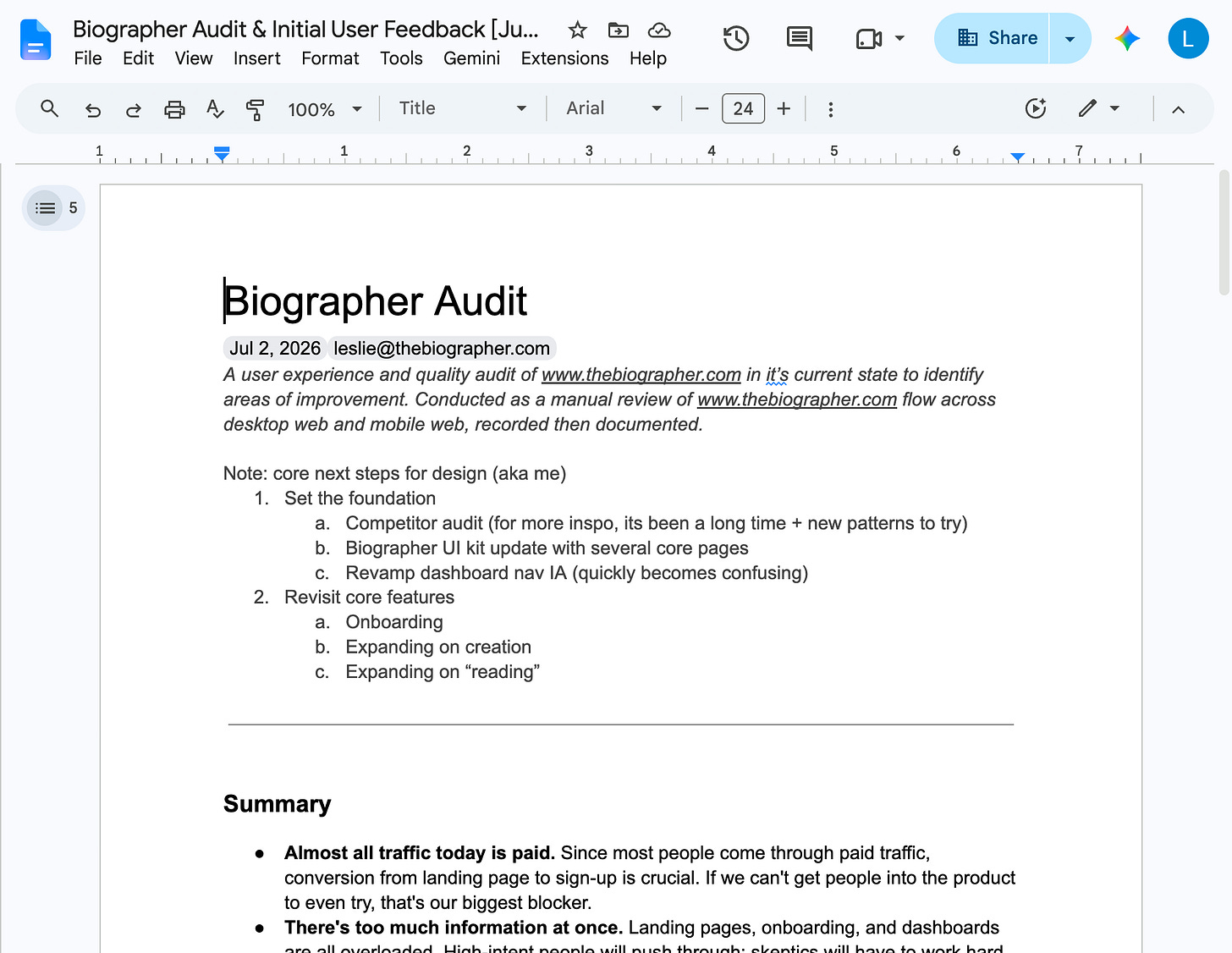Click the right indent marker on the ruler
Screen dimensions: 1232x953
click(x=1018, y=157)
